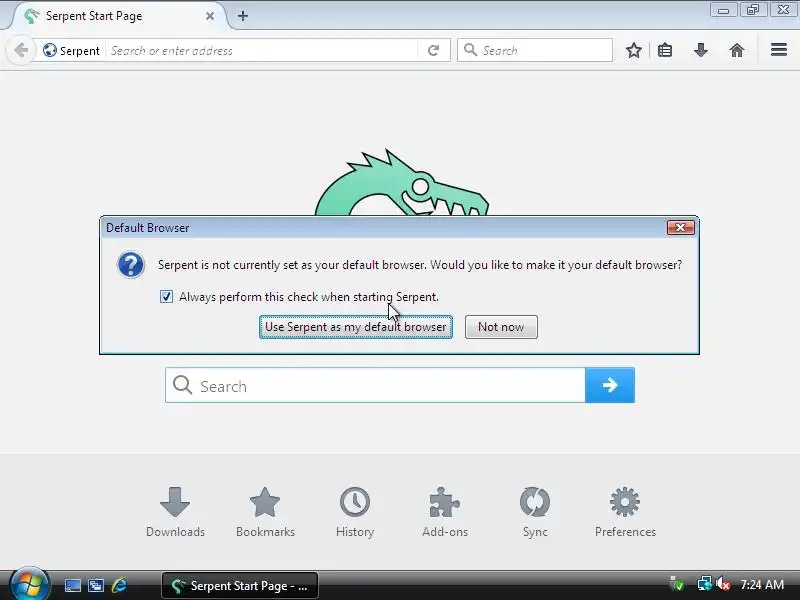Click the question mark icon in the dialog
This screenshot has width=800, height=600.
tap(131, 265)
